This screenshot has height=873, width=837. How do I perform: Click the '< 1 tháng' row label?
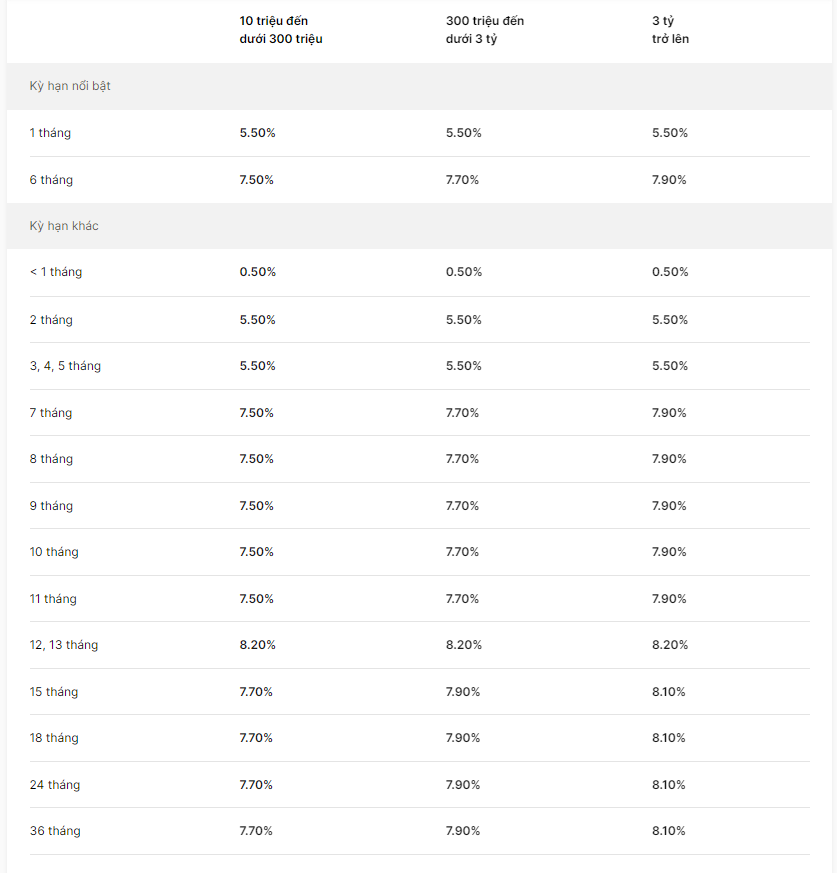[56, 272]
